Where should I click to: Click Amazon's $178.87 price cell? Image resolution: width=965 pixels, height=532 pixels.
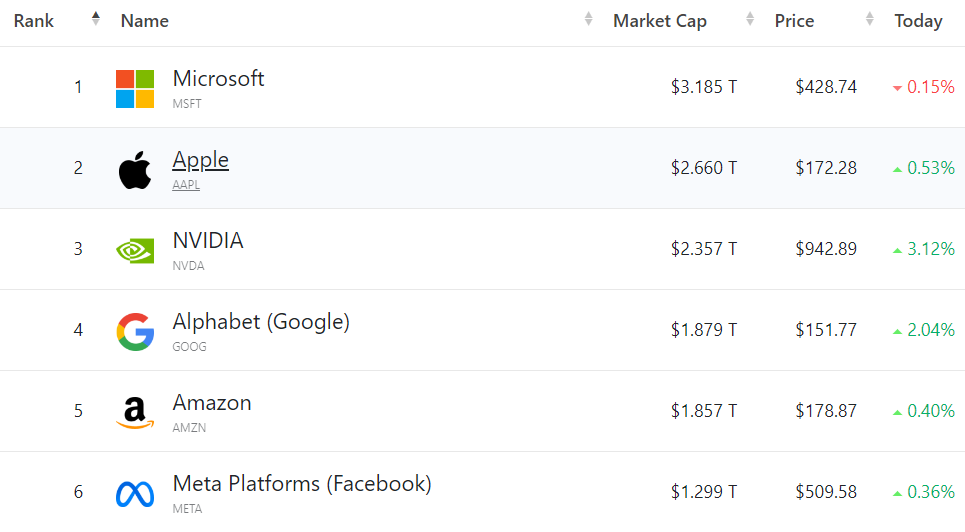tap(826, 411)
